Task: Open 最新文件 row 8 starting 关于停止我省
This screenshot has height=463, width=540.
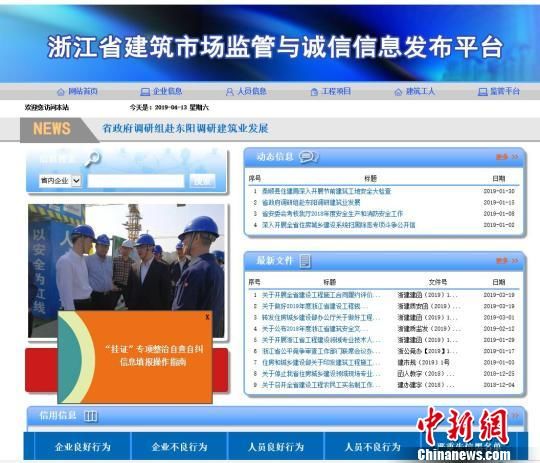Action: [x=321, y=373]
